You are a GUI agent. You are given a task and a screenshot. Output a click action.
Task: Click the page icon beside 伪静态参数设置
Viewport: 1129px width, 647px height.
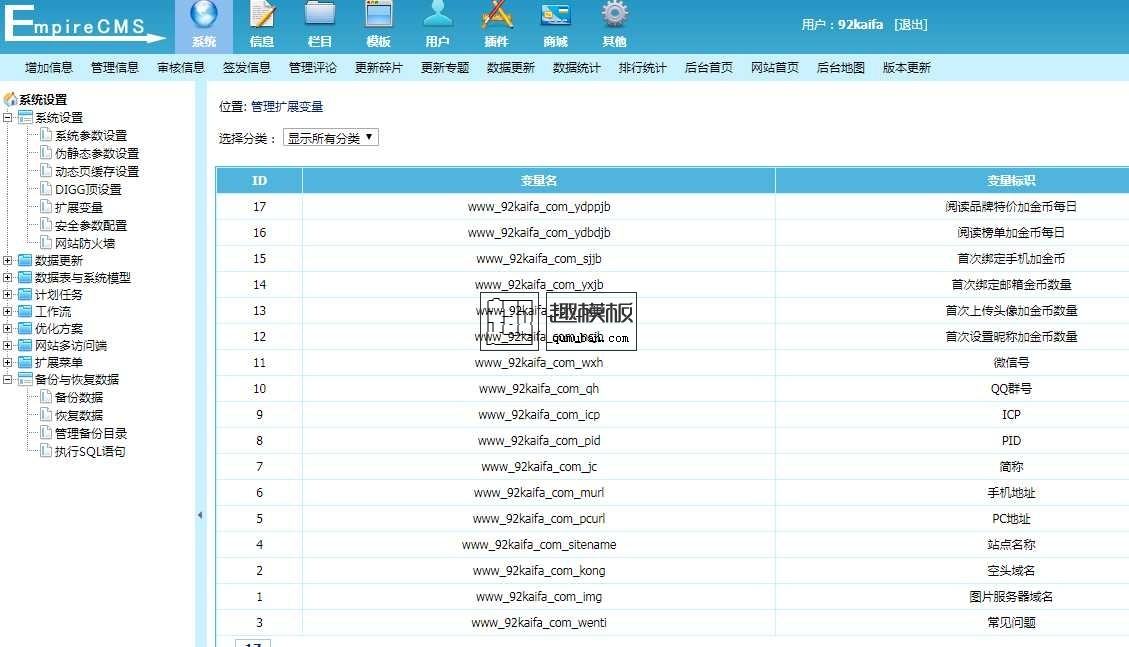46,153
